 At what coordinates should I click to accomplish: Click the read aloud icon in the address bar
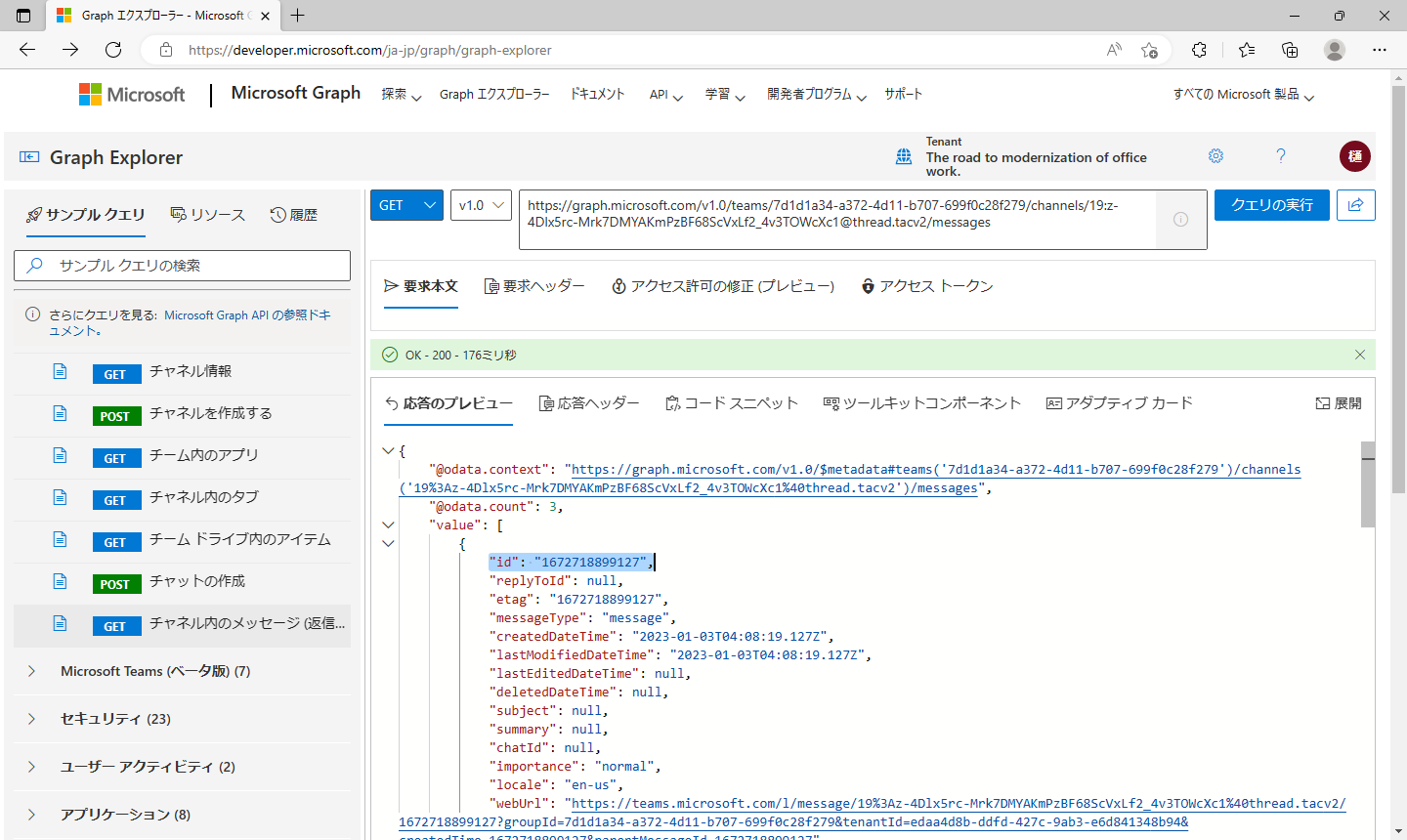(x=1114, y=50)
